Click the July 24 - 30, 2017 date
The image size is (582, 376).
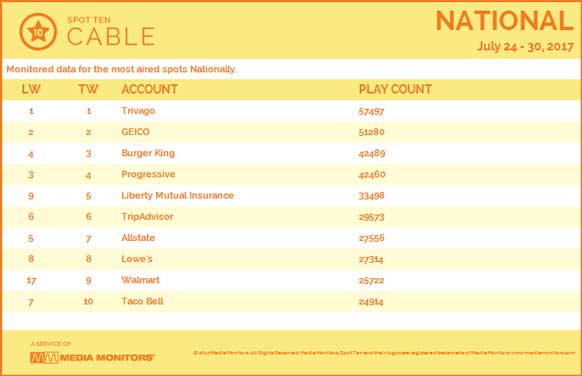[525, 46]
